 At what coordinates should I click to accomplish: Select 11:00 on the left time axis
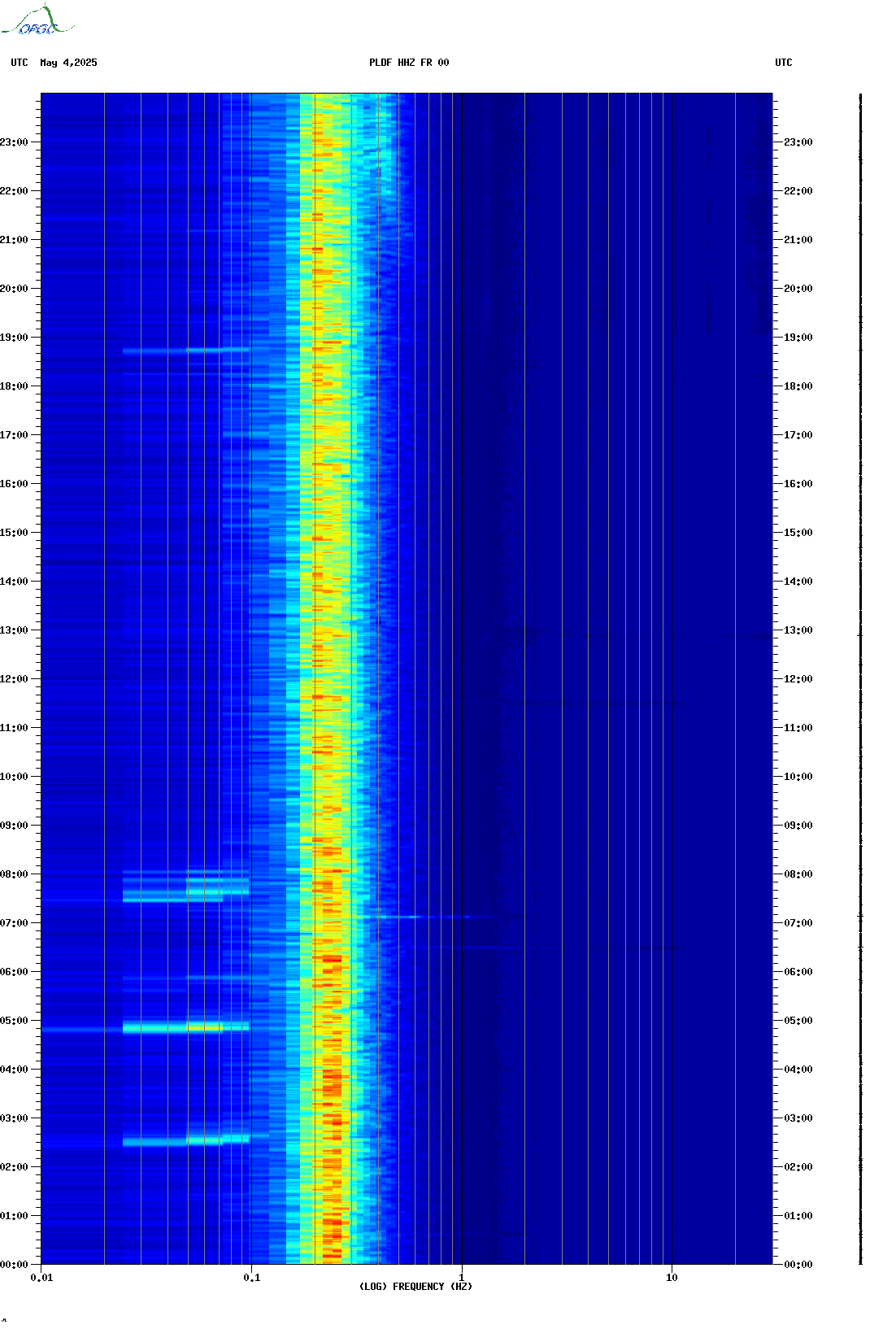point(14,728)
